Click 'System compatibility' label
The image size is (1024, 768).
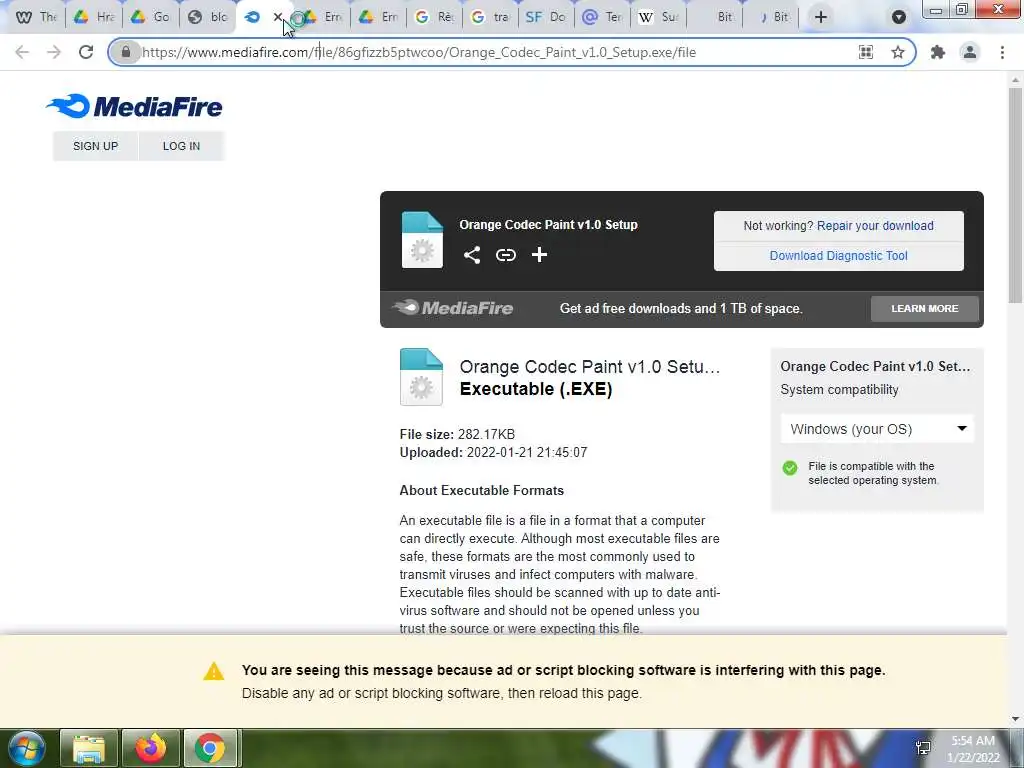[840, 390]
